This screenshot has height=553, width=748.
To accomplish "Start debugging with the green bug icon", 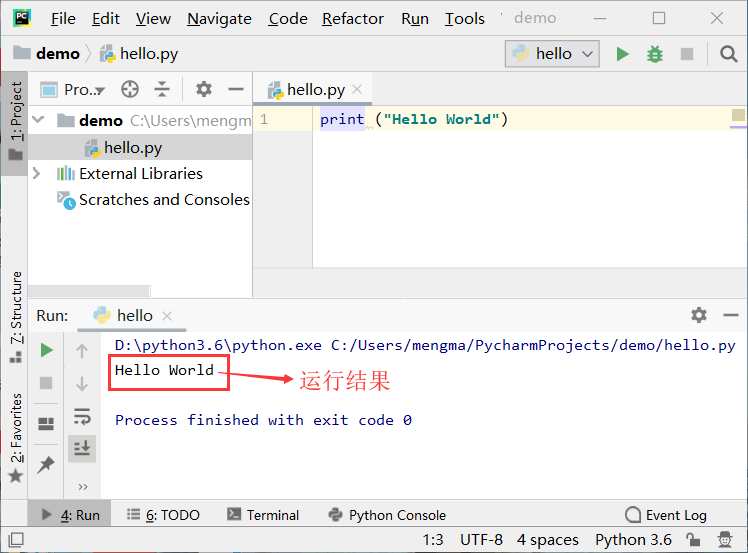I will click(654, 54).
